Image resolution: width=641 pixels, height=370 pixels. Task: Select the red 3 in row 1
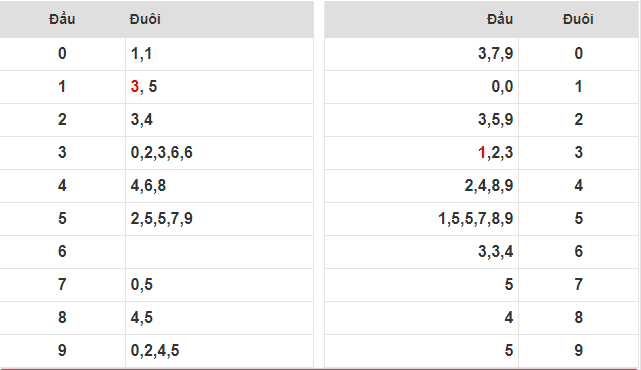coord(134,87)
